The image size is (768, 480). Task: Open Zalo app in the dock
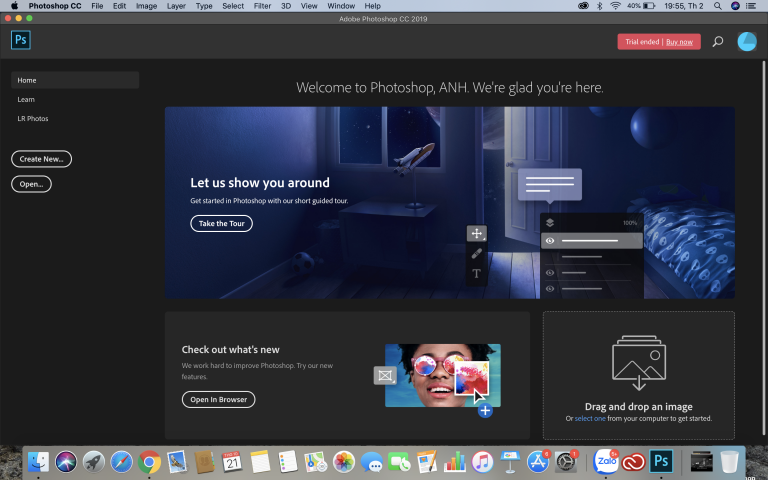point(606,462)
